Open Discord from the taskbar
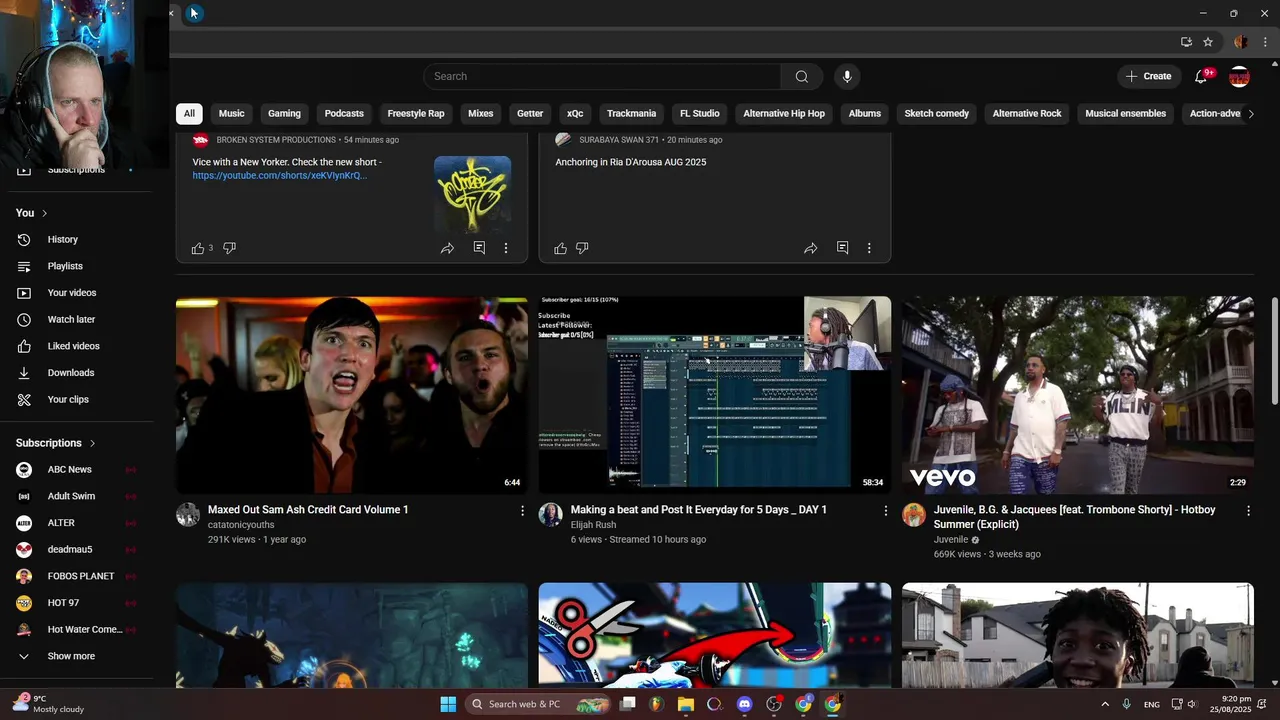The width and height of the screenshot is (1280, 720). click(744, 704)
